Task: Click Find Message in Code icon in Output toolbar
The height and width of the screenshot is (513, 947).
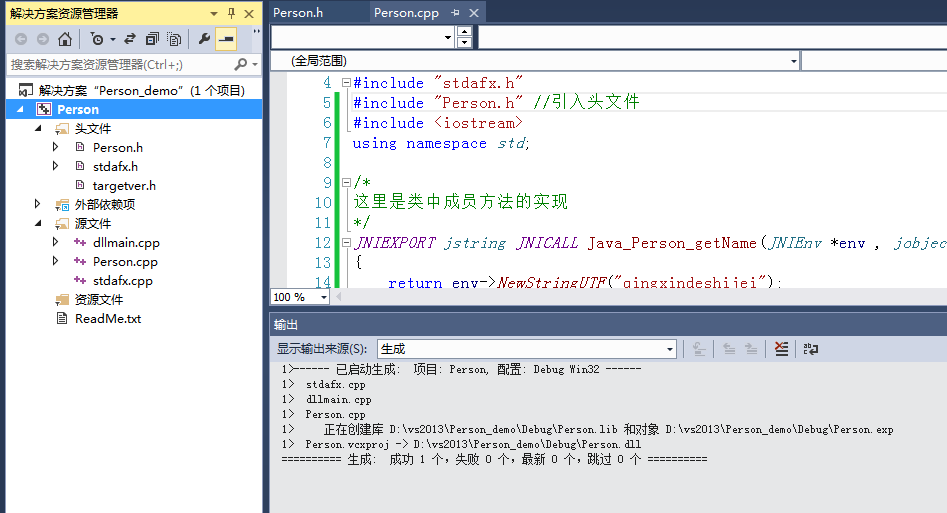Action: point(699,349)
